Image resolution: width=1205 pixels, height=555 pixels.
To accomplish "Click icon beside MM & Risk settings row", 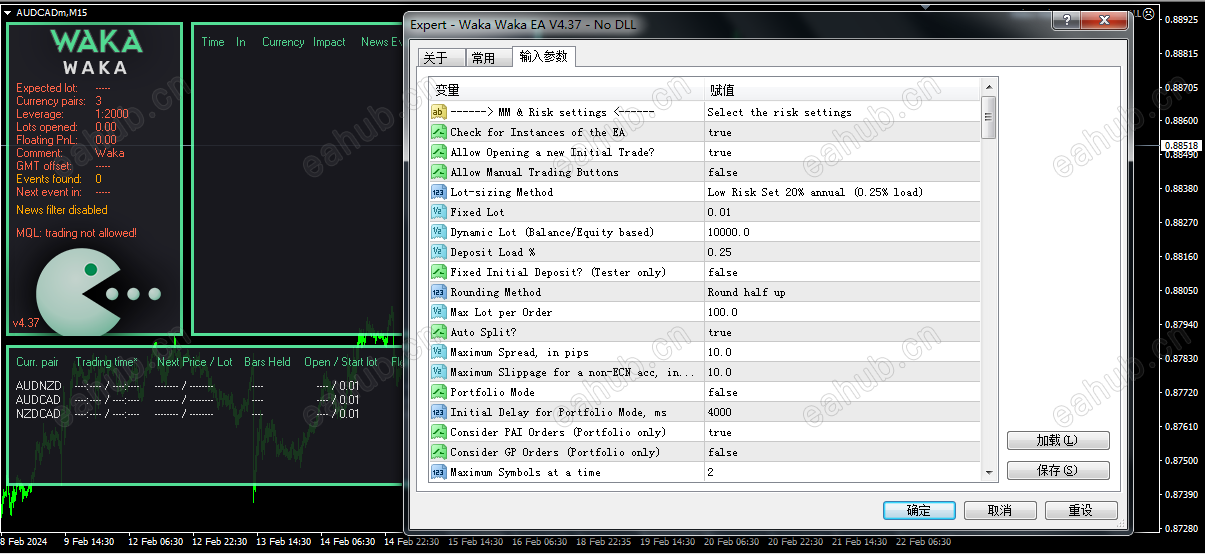I will [438, 112].
